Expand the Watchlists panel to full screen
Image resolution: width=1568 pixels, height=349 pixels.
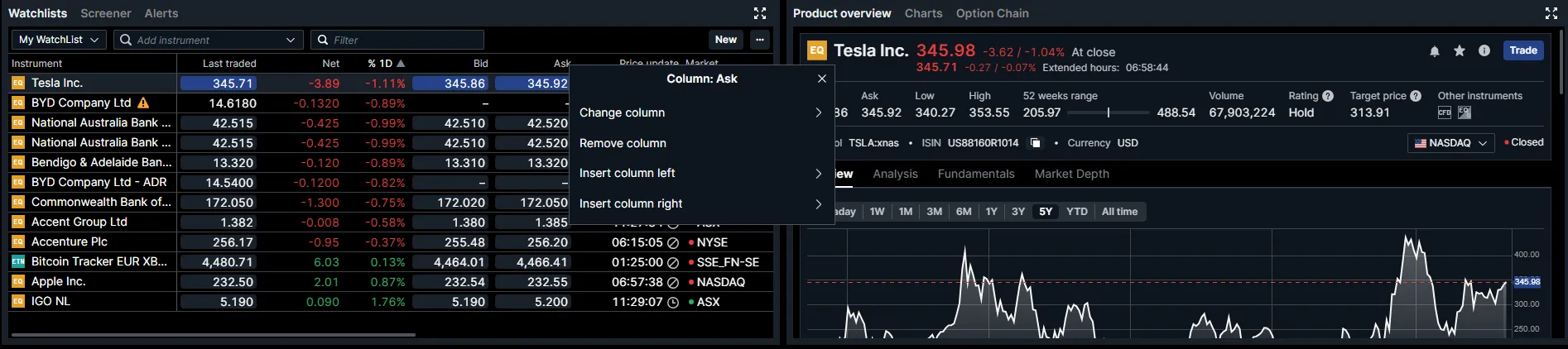[760, 13]
